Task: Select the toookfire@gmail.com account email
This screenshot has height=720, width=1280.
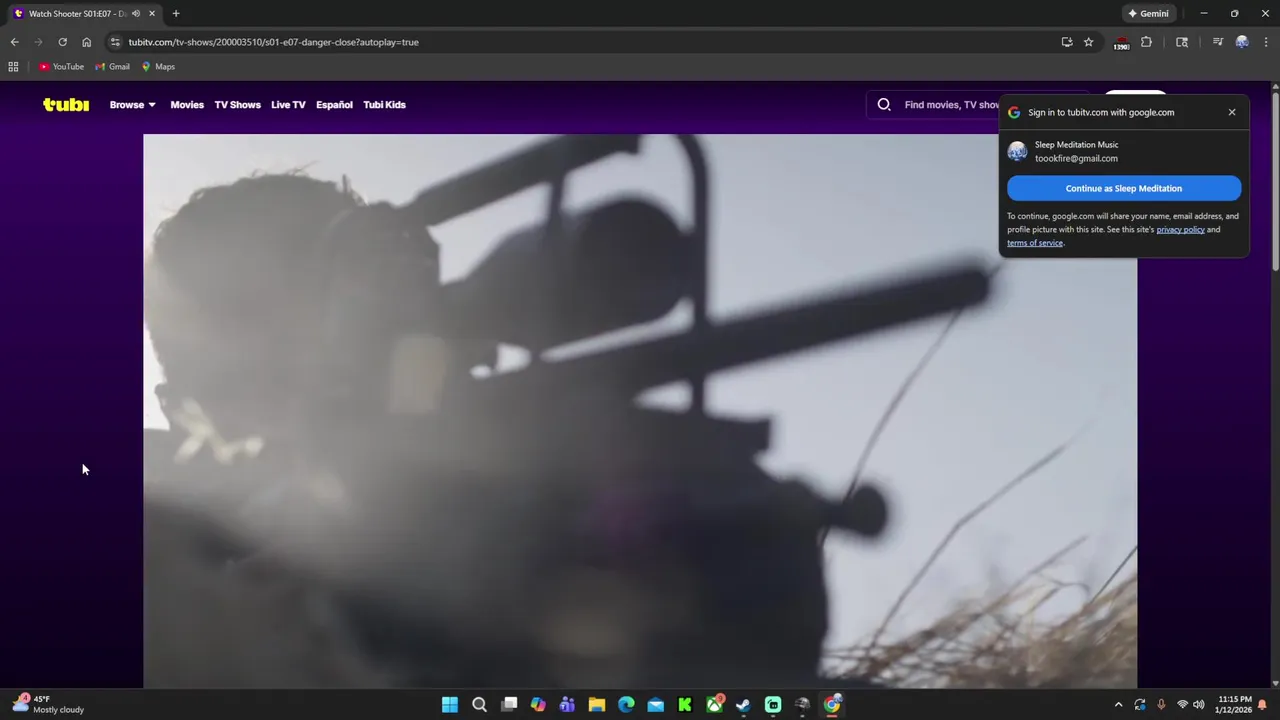Action: click(1076, 158)
